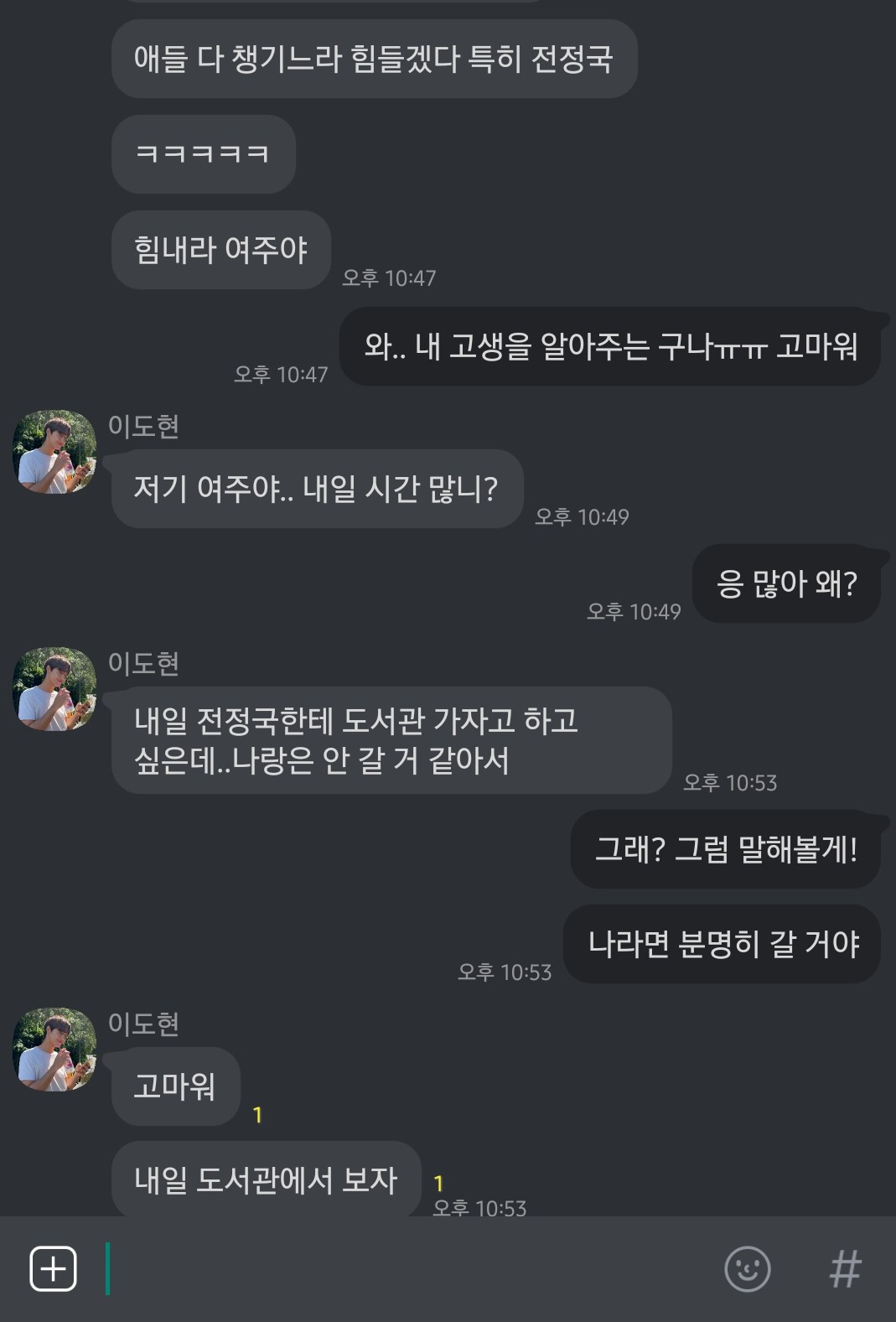This screenshot has height=1322, width=896.
Task: Tap the sent '와.. 내 고생을 알아주는 구나' bubble
Action: point(610,346)
